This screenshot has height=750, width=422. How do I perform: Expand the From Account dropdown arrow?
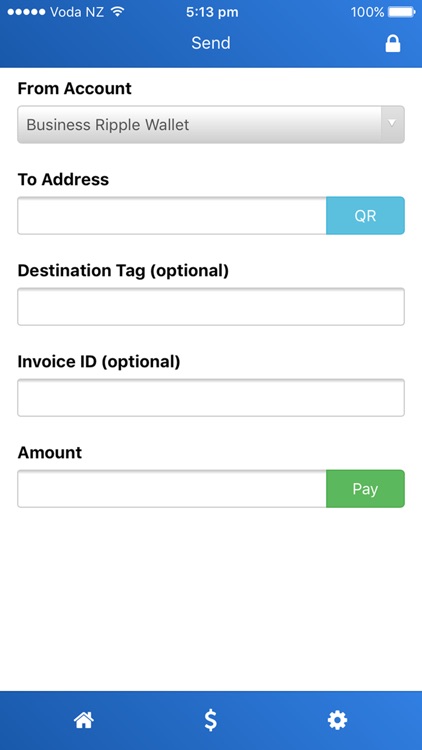[392, 124]
